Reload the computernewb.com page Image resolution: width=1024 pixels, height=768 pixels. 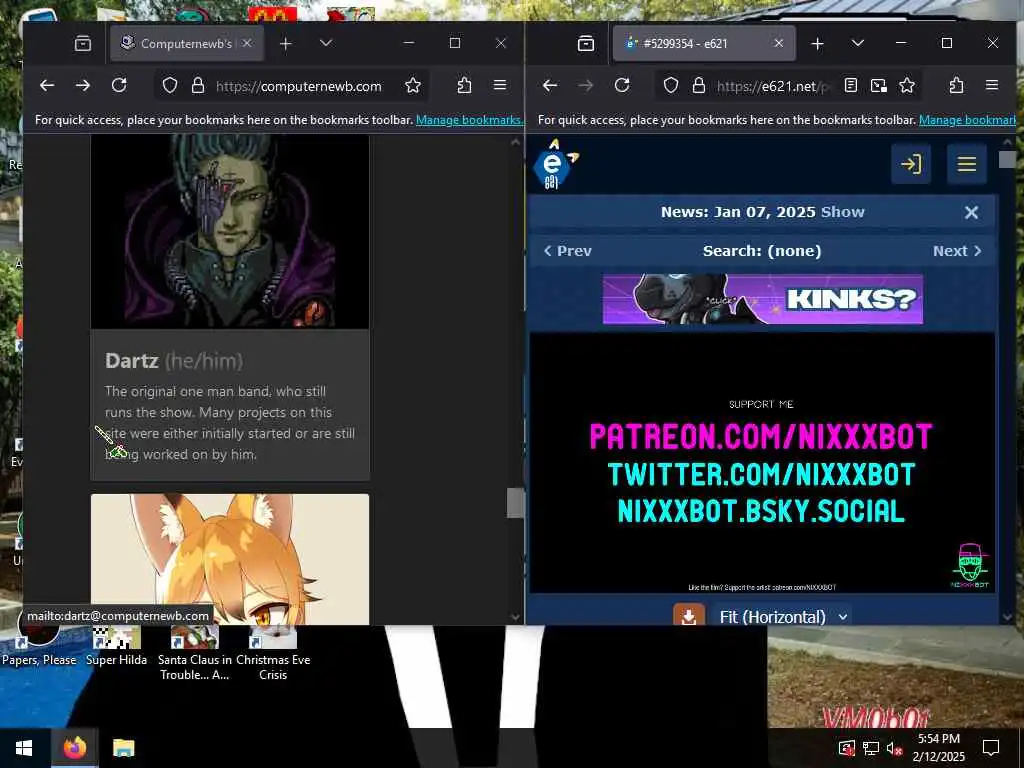pos(119,86)
